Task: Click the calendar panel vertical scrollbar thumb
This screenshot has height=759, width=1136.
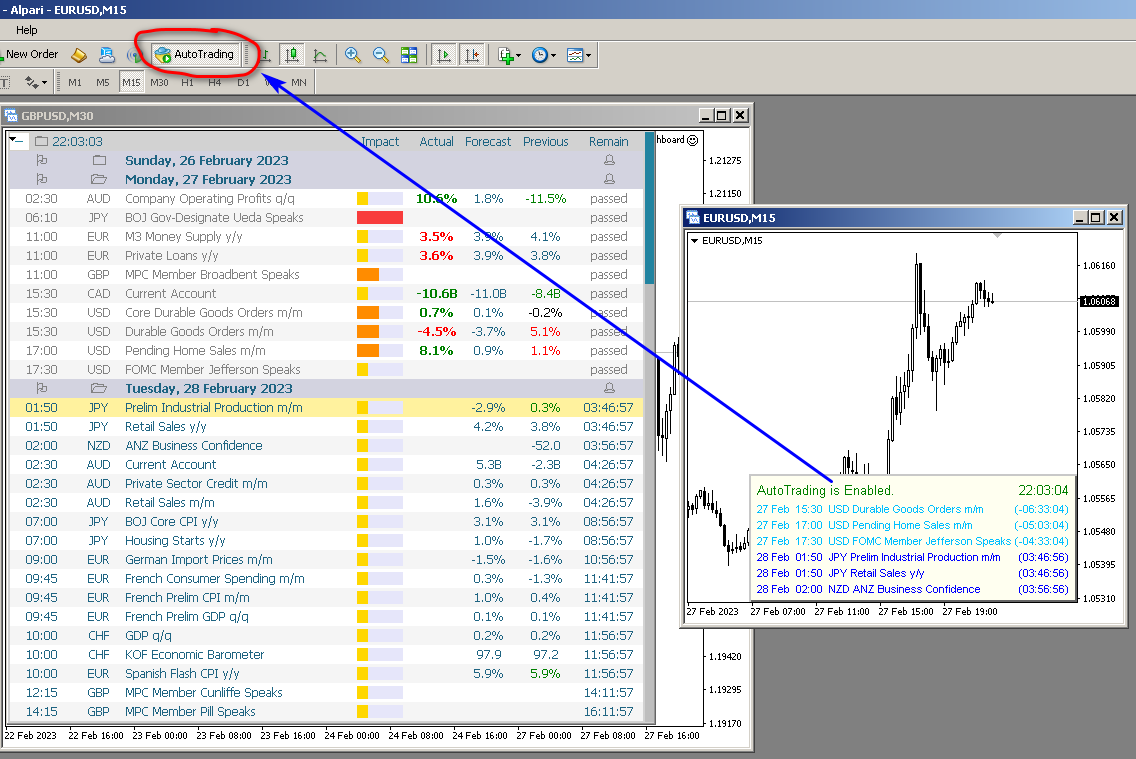Action: [649, 209]
